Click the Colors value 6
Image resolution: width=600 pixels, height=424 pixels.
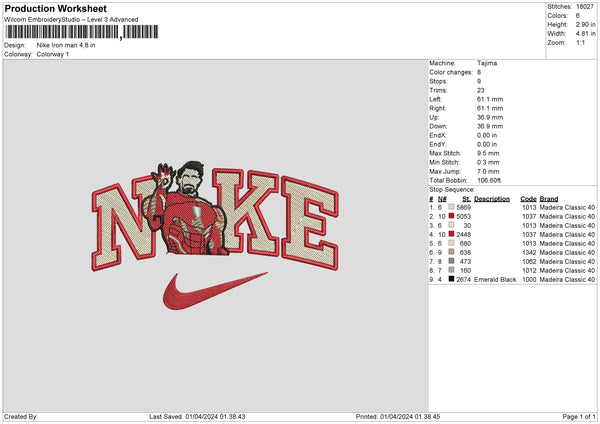(578, 16)
